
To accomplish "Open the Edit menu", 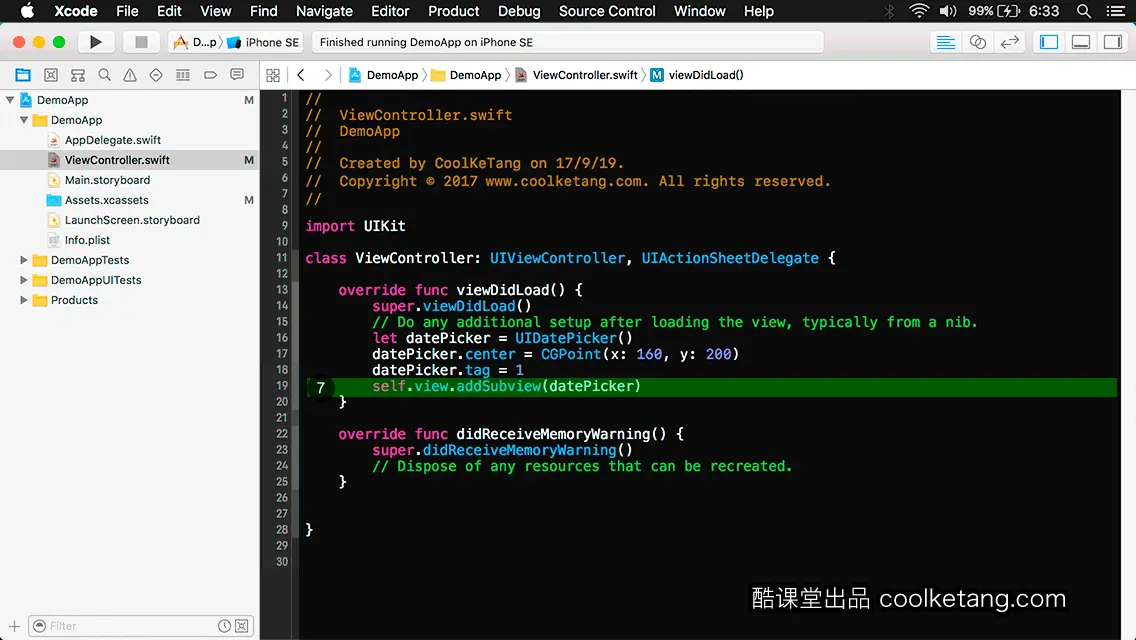I will pyautogui.click(x=169, y=11).
